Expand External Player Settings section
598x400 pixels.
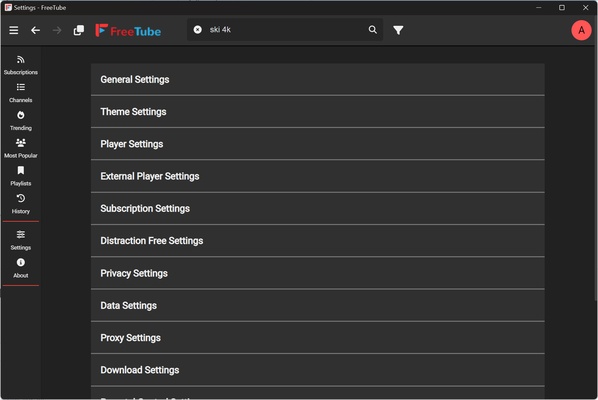pos(317,176)
